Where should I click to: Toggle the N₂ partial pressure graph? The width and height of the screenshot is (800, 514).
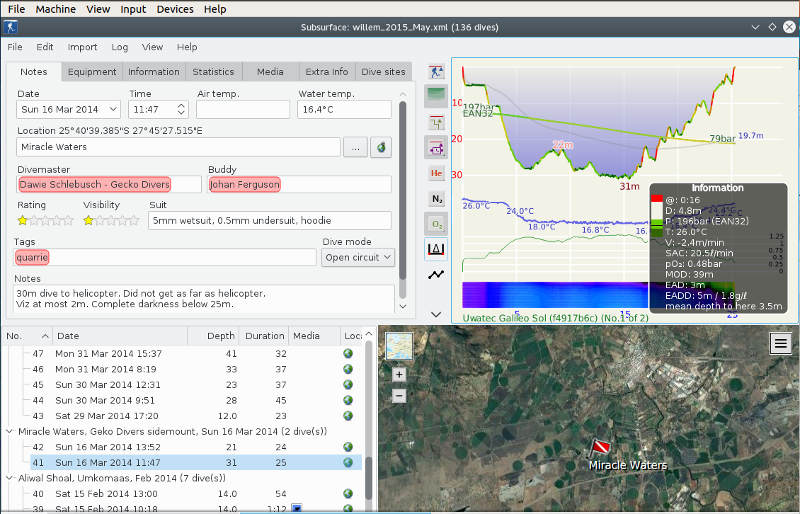tap(436, 198)
